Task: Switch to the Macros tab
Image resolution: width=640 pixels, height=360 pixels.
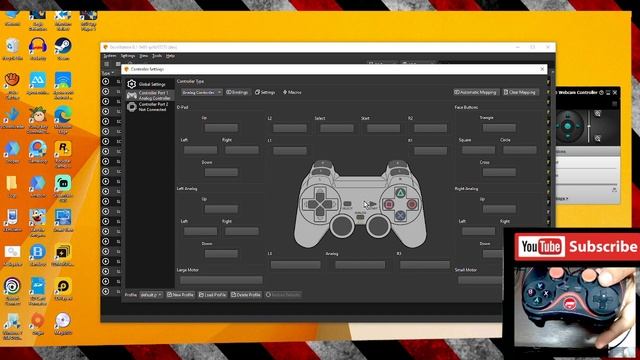Action: 292,93
